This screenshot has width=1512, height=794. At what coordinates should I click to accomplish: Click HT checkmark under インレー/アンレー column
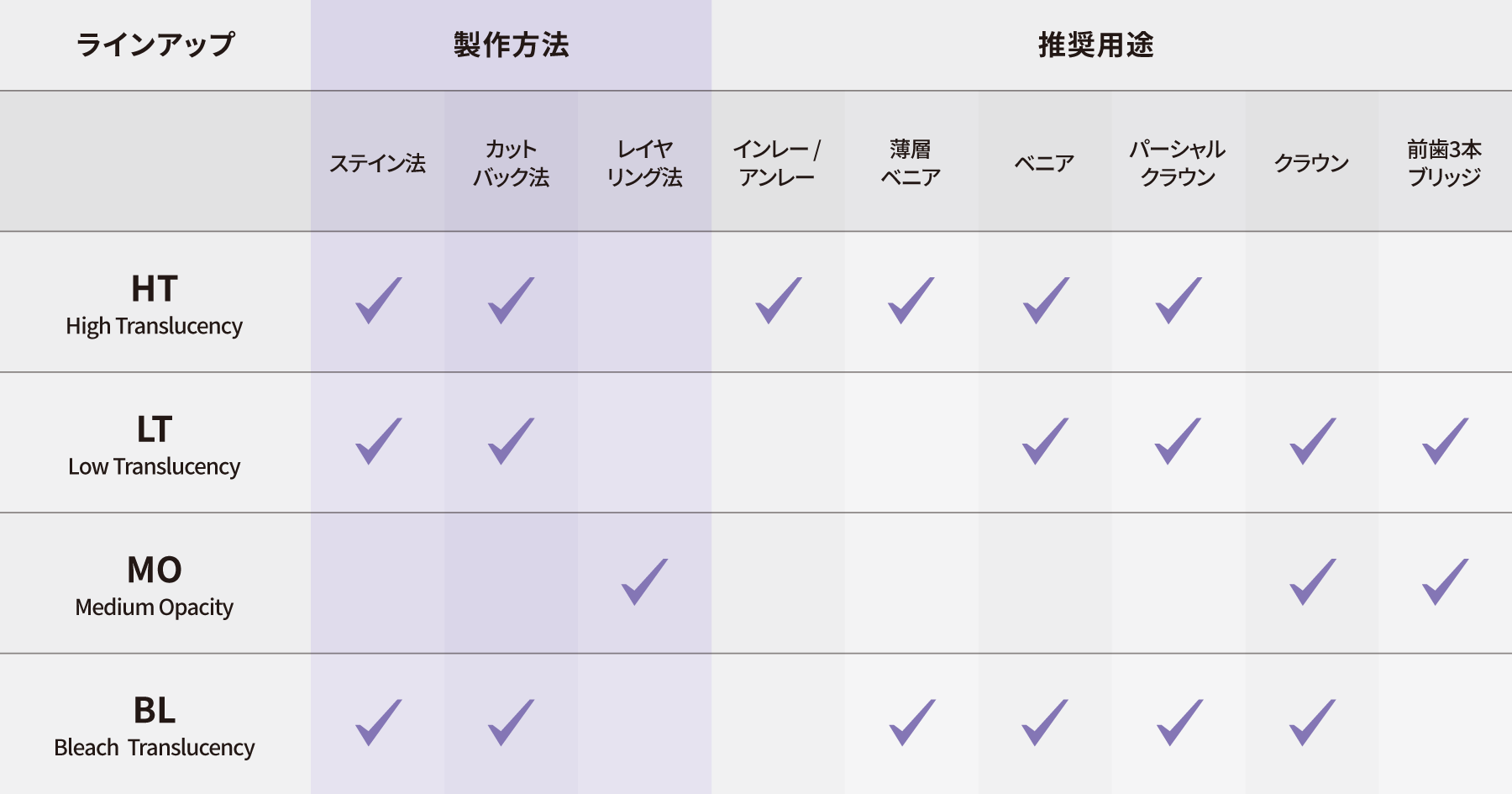click(x=778, y=301)
